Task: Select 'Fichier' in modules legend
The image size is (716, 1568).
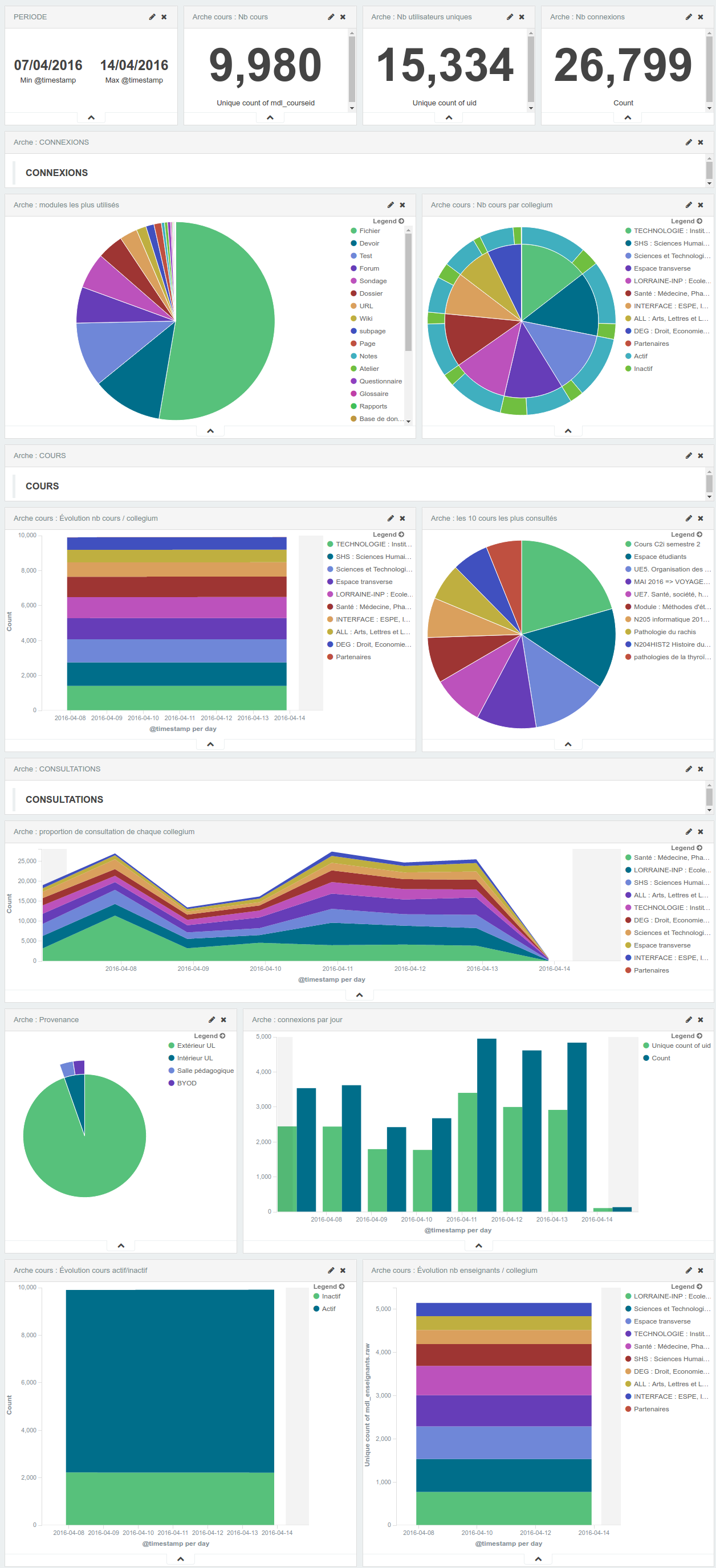Action: pos(369,231)
